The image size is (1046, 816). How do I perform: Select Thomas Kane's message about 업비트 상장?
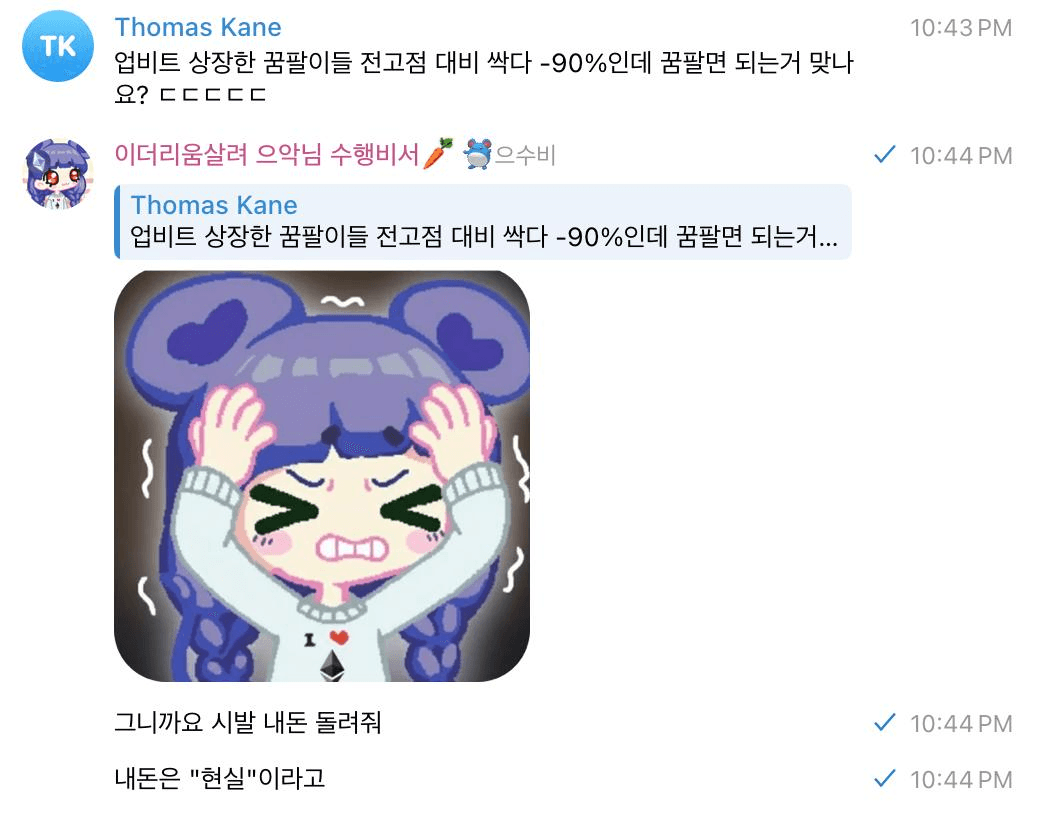pos(484,78)
